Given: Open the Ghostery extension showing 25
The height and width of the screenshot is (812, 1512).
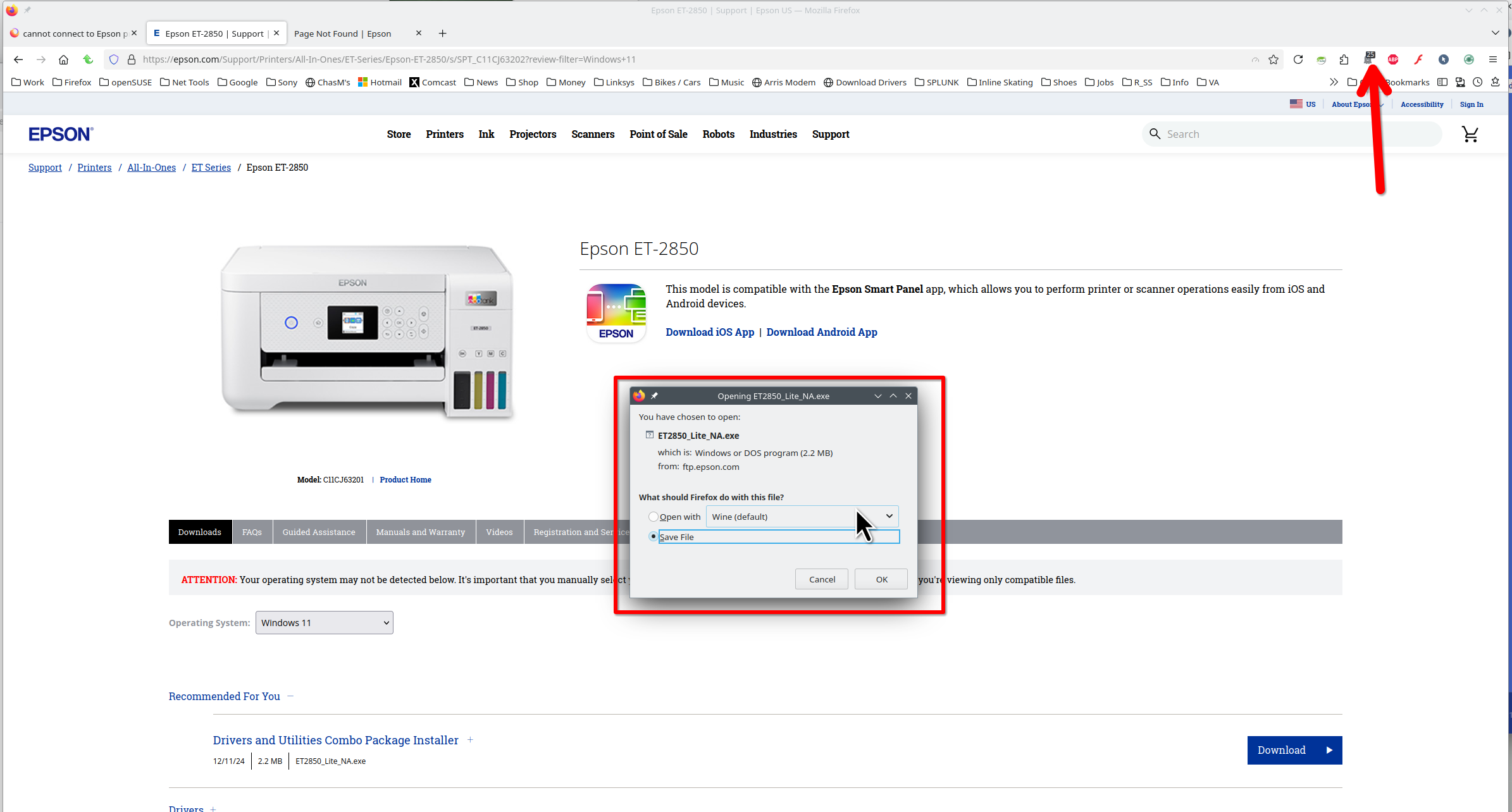Looking at the screenshot, I should [x=1369, y=58].
